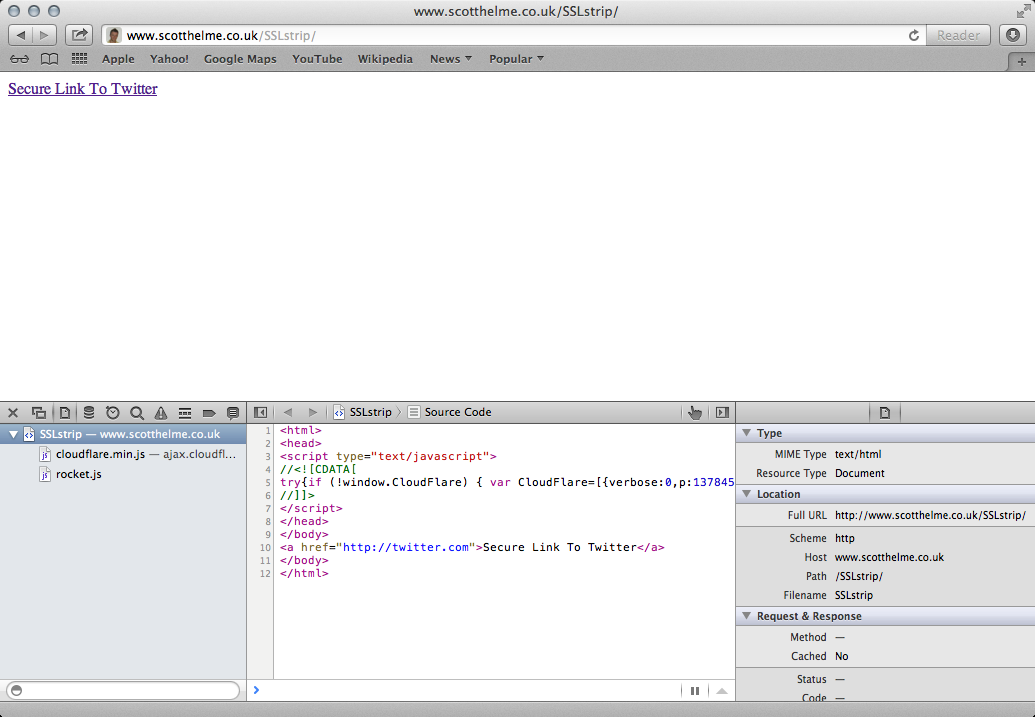Select Full URL value text
Screen dimensions: 1035x717
pyautogui.click(x=930, y=515)
